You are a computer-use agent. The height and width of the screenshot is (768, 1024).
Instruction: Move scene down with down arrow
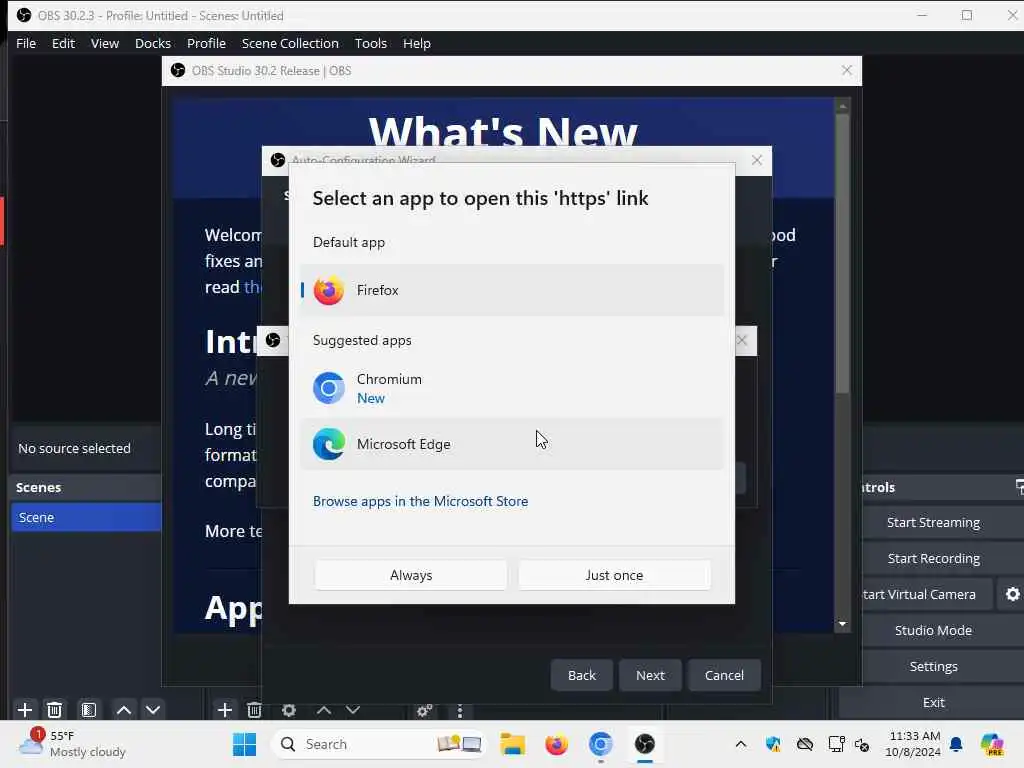(153, 710)
